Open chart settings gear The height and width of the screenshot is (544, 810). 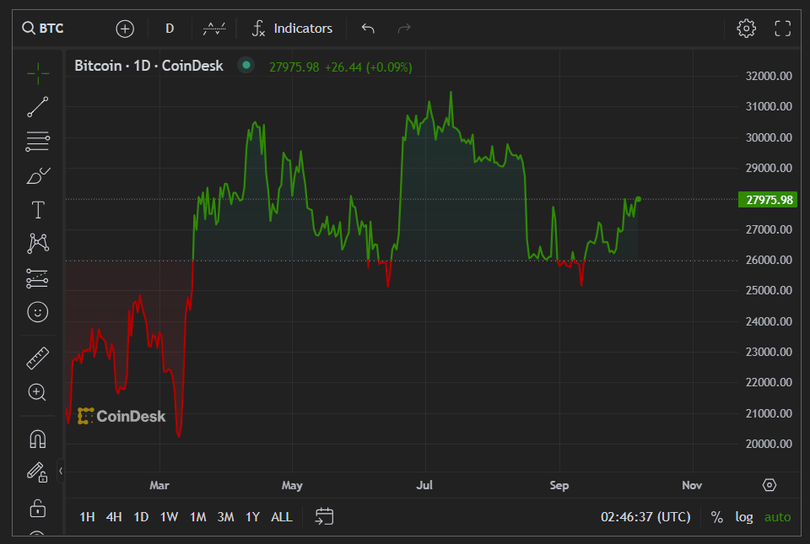tap(746, 28)
